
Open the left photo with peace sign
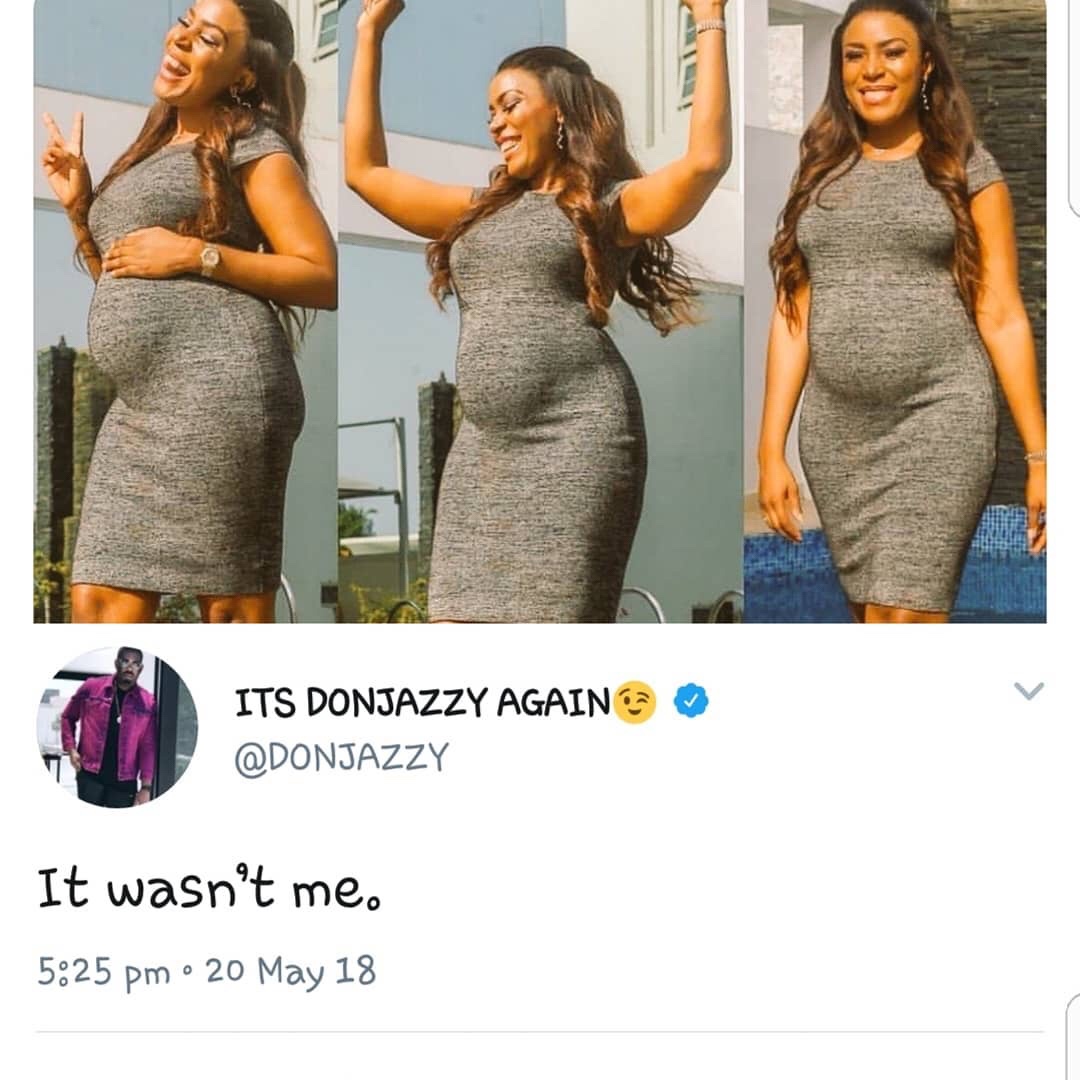coord(185,311)
